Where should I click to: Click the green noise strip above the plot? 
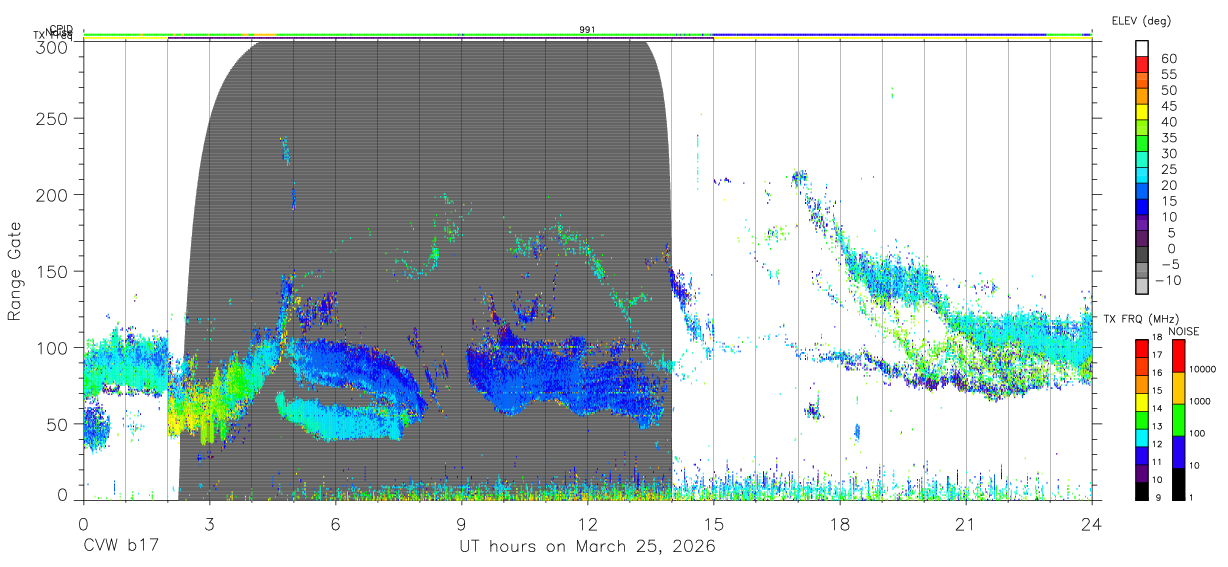(x=587, y=35)
